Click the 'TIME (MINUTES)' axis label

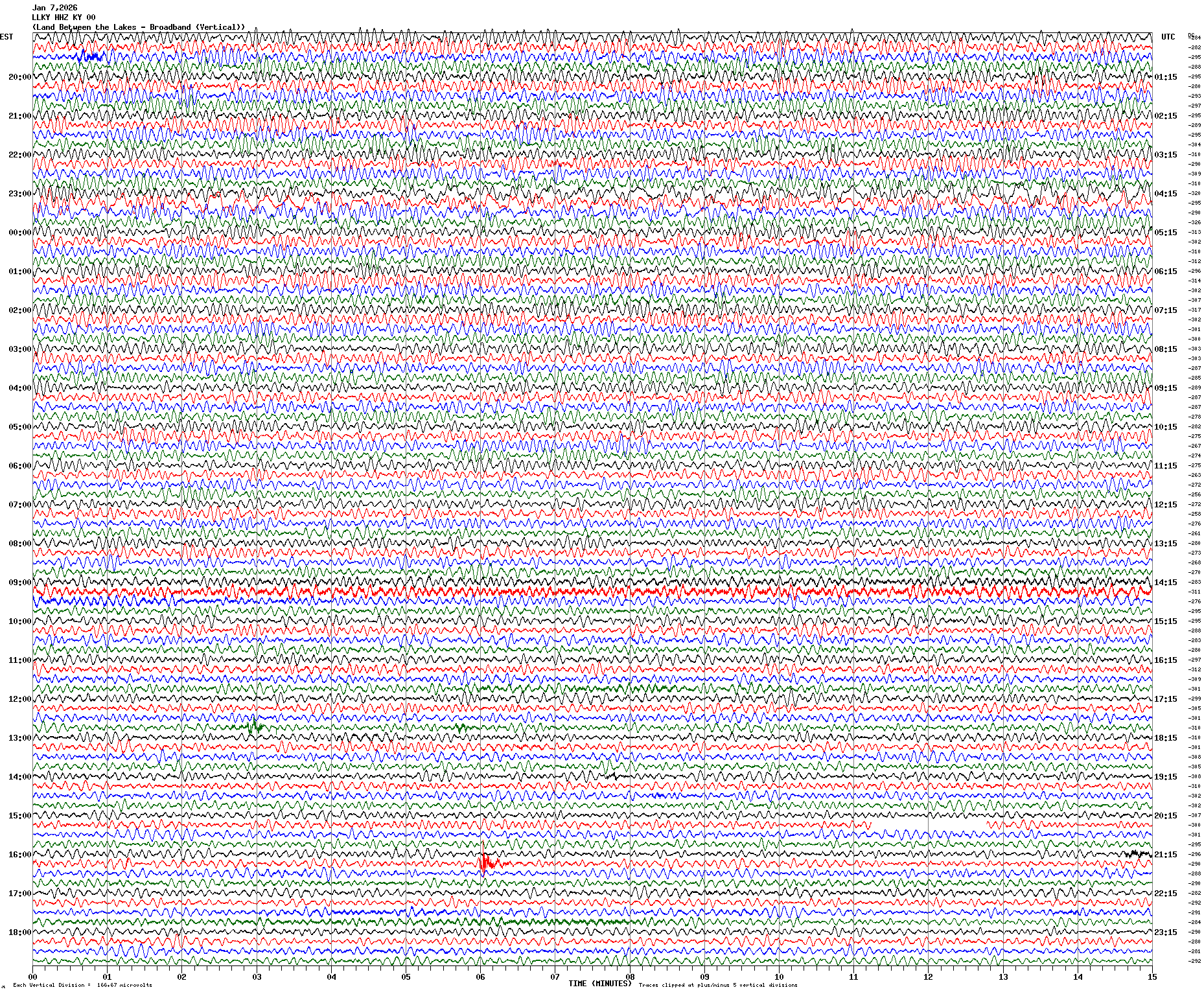(599, 984)
